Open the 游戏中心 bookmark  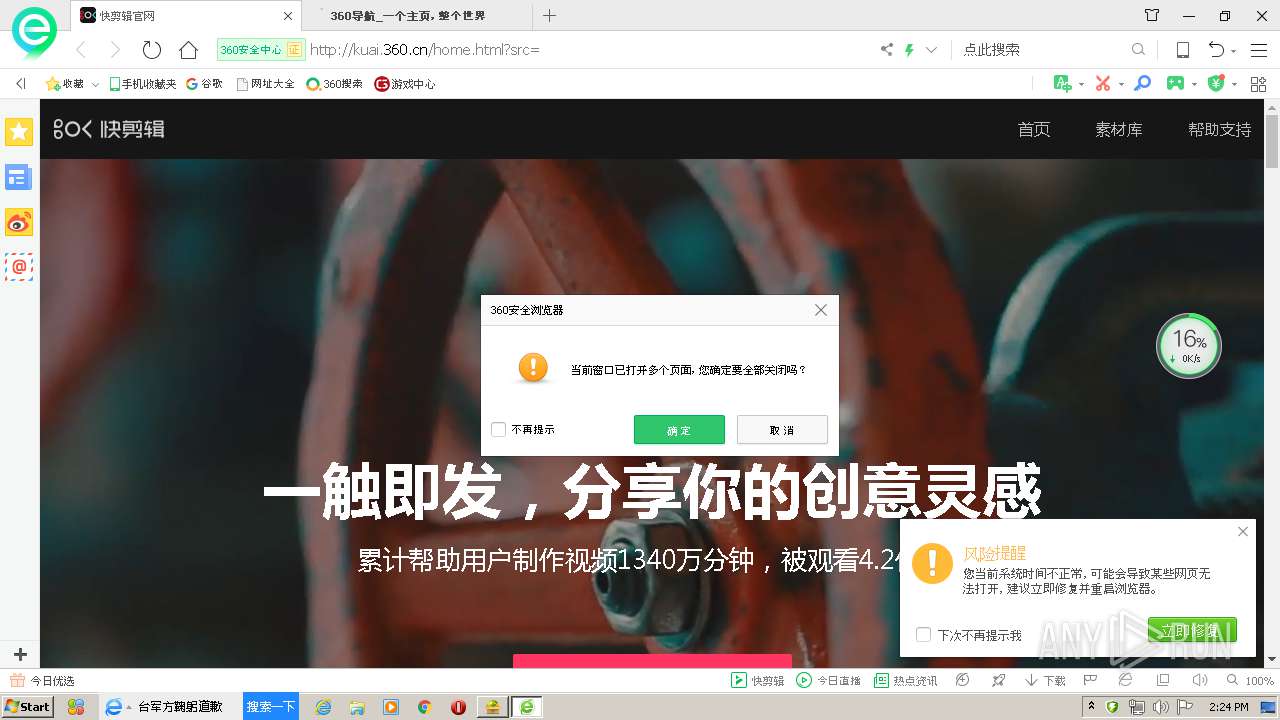coord(404,84)
